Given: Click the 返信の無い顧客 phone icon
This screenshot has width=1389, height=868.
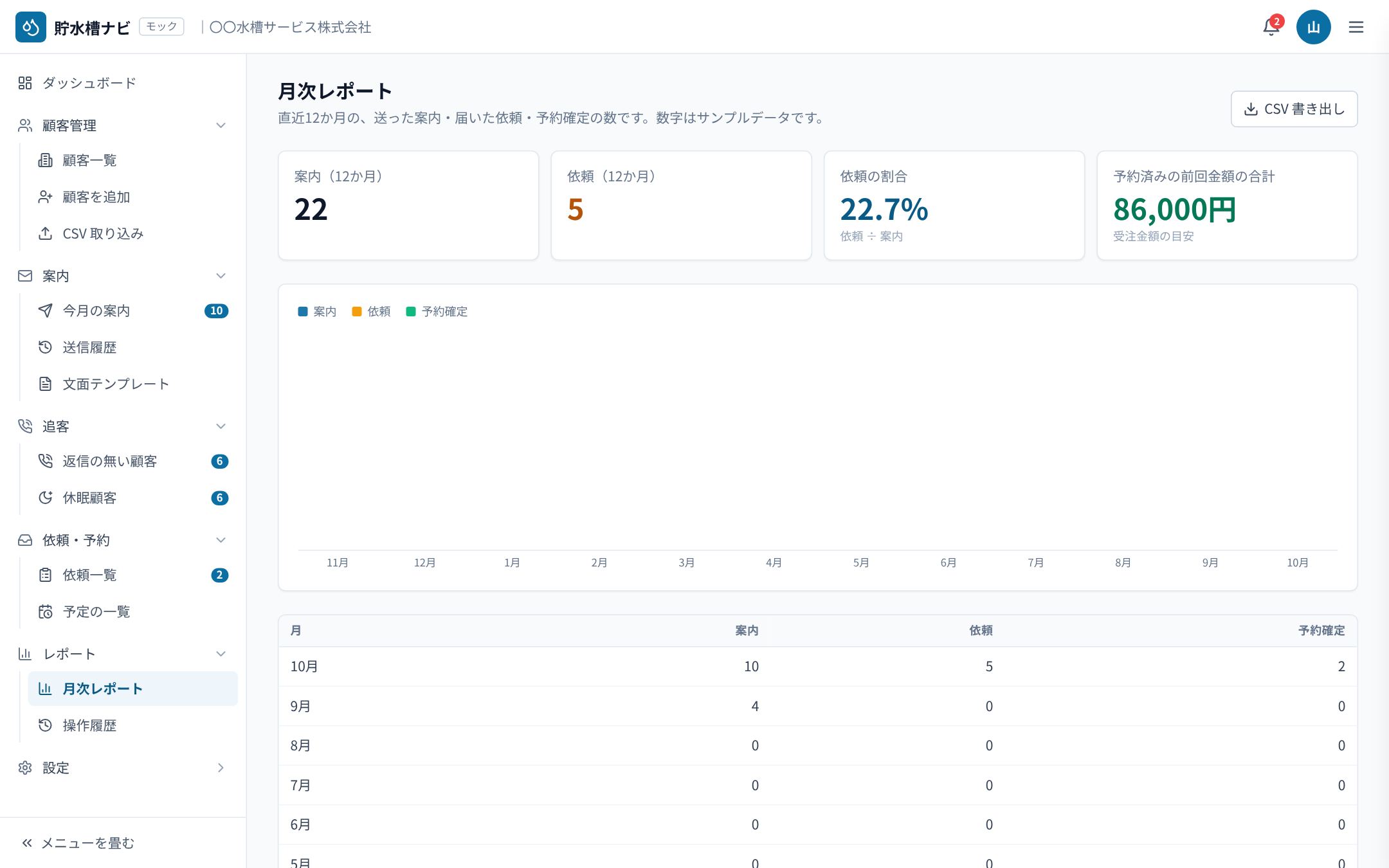Looking at the screenshot, I should tap(45, 461).
